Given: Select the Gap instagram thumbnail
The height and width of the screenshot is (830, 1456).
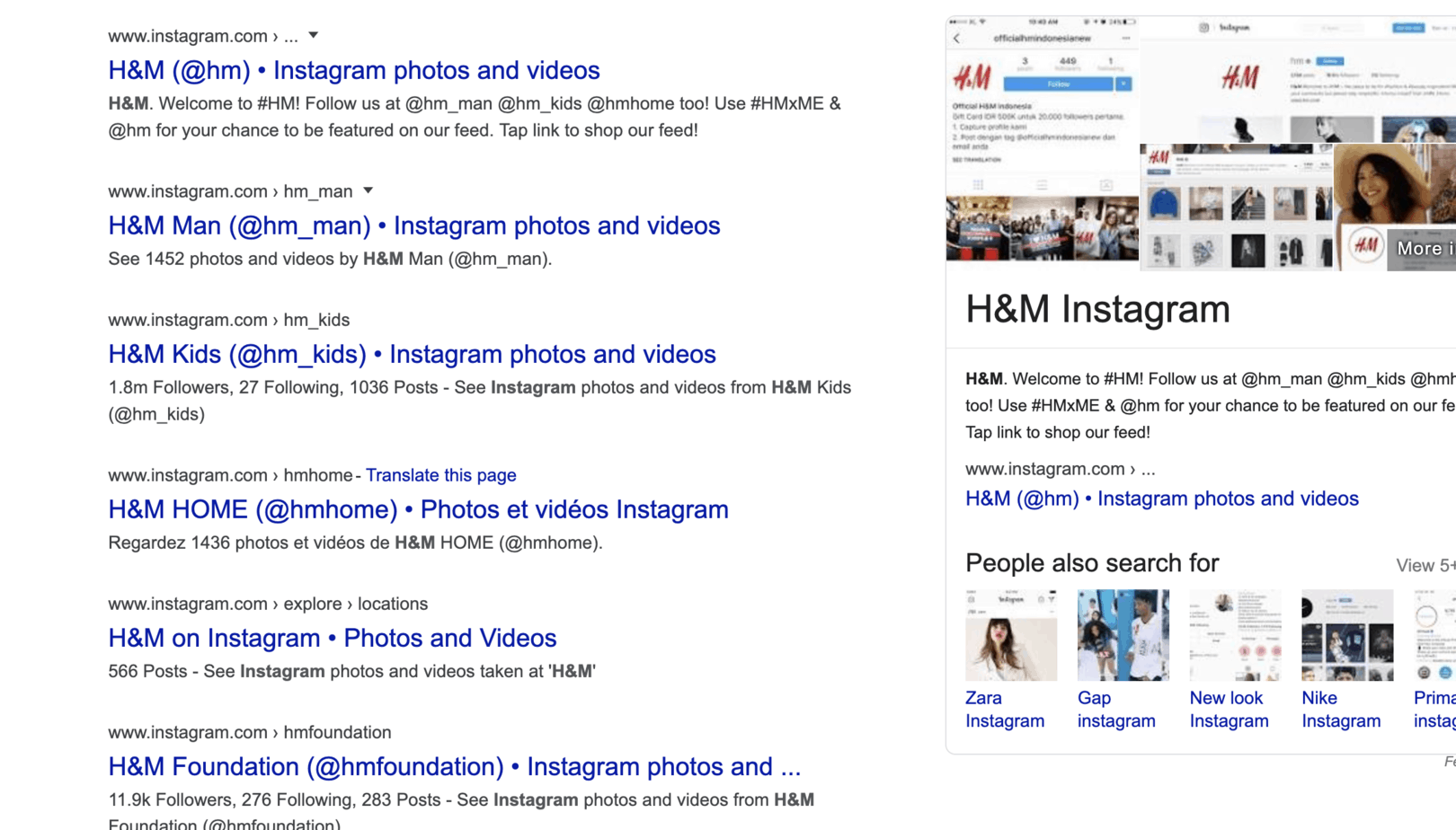Looking at the screenshot, I should pos(1123,635).
